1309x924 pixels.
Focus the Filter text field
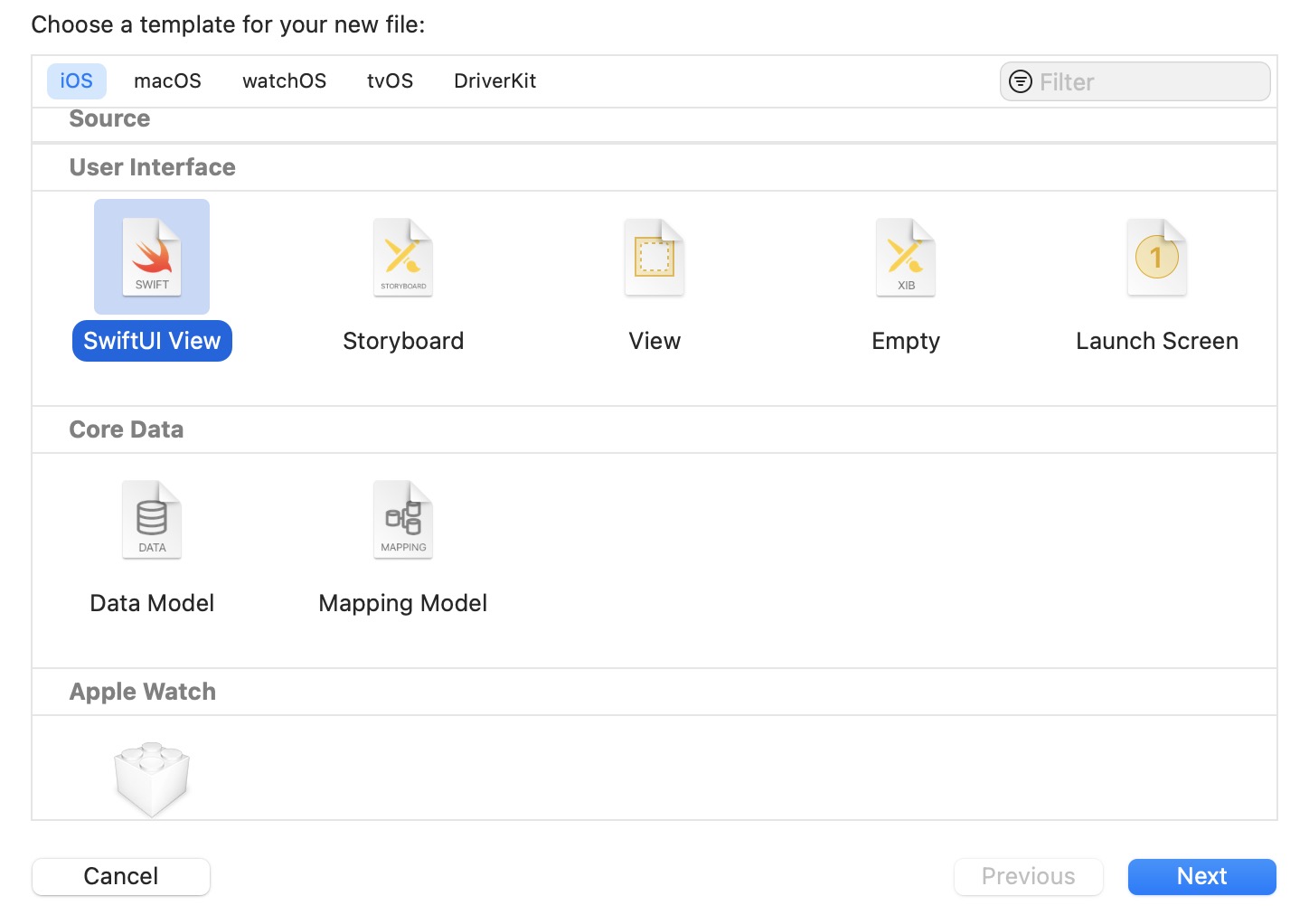1135,81
